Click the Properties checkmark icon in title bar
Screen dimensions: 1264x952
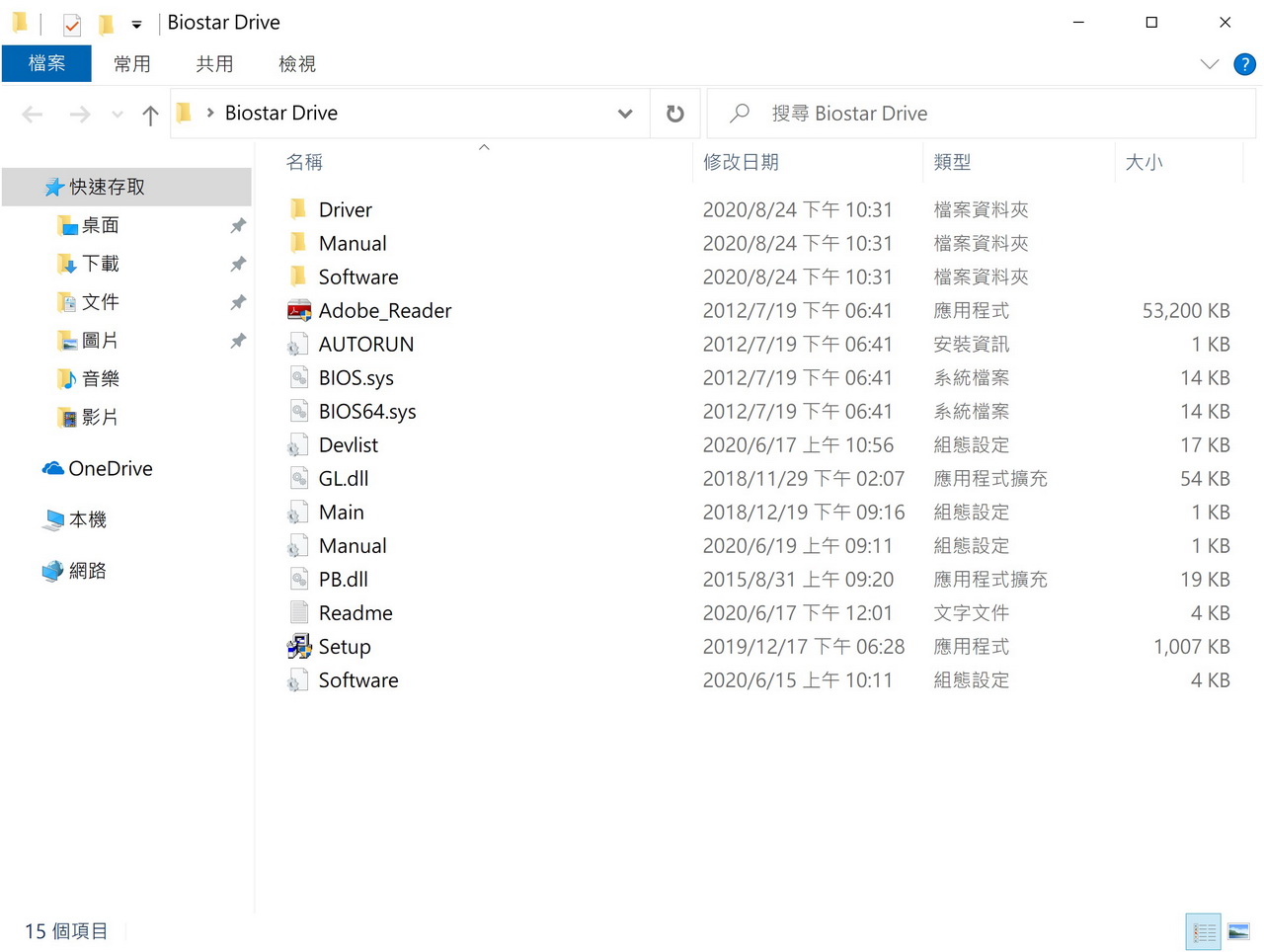point(71,24)
